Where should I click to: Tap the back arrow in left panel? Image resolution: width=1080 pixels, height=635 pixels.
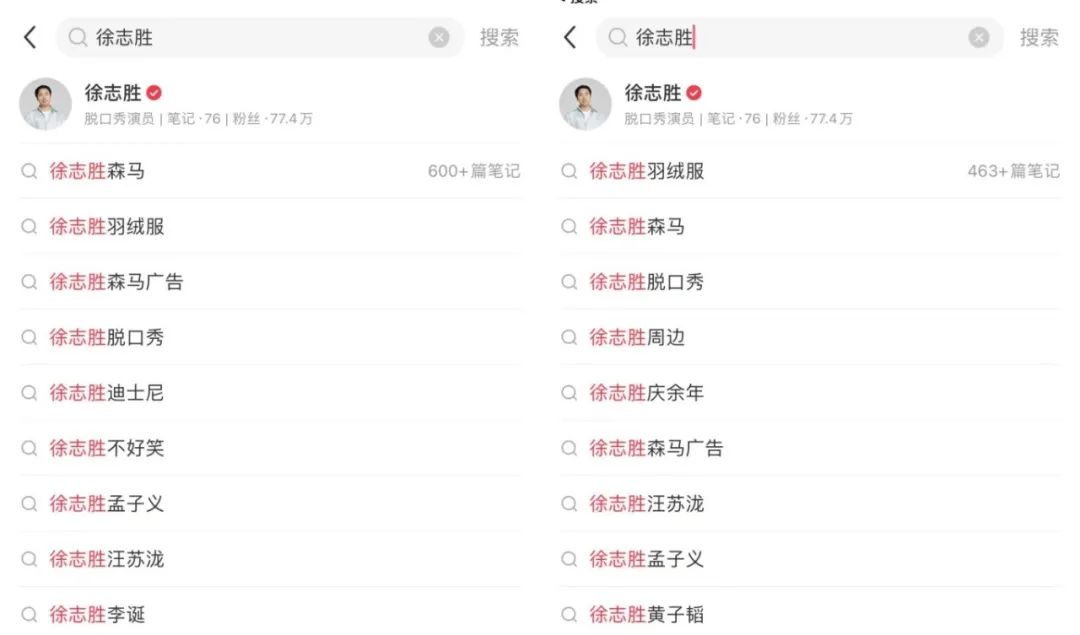tap(30, 38)
